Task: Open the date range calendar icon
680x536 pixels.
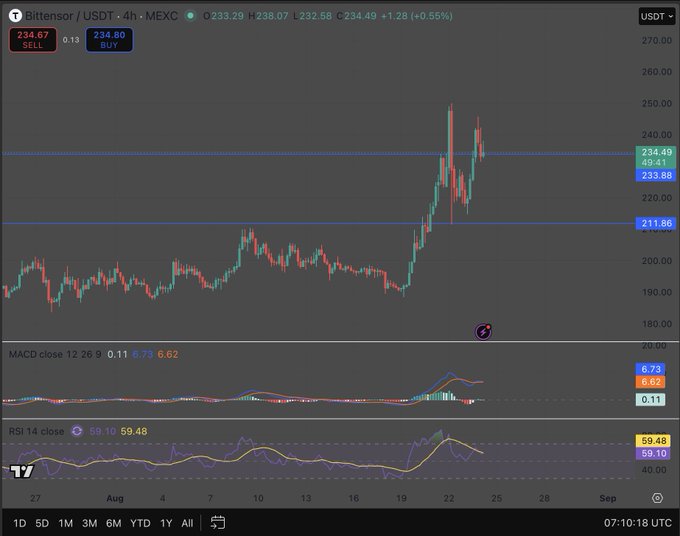Action: click(218, 523)
